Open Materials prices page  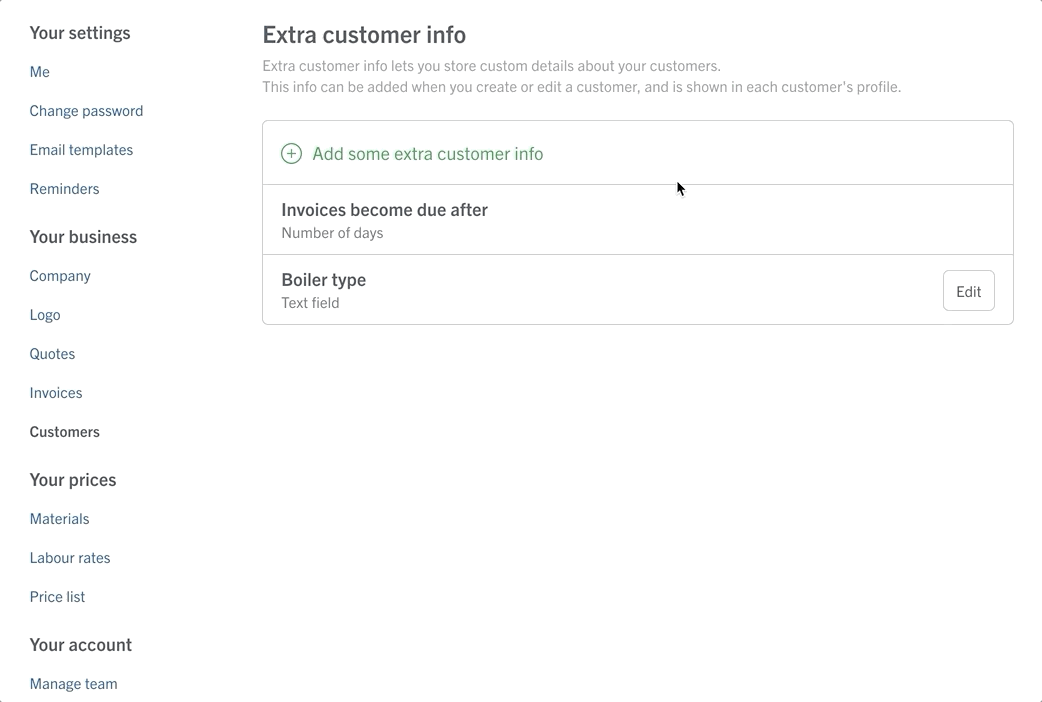point(60,519)
